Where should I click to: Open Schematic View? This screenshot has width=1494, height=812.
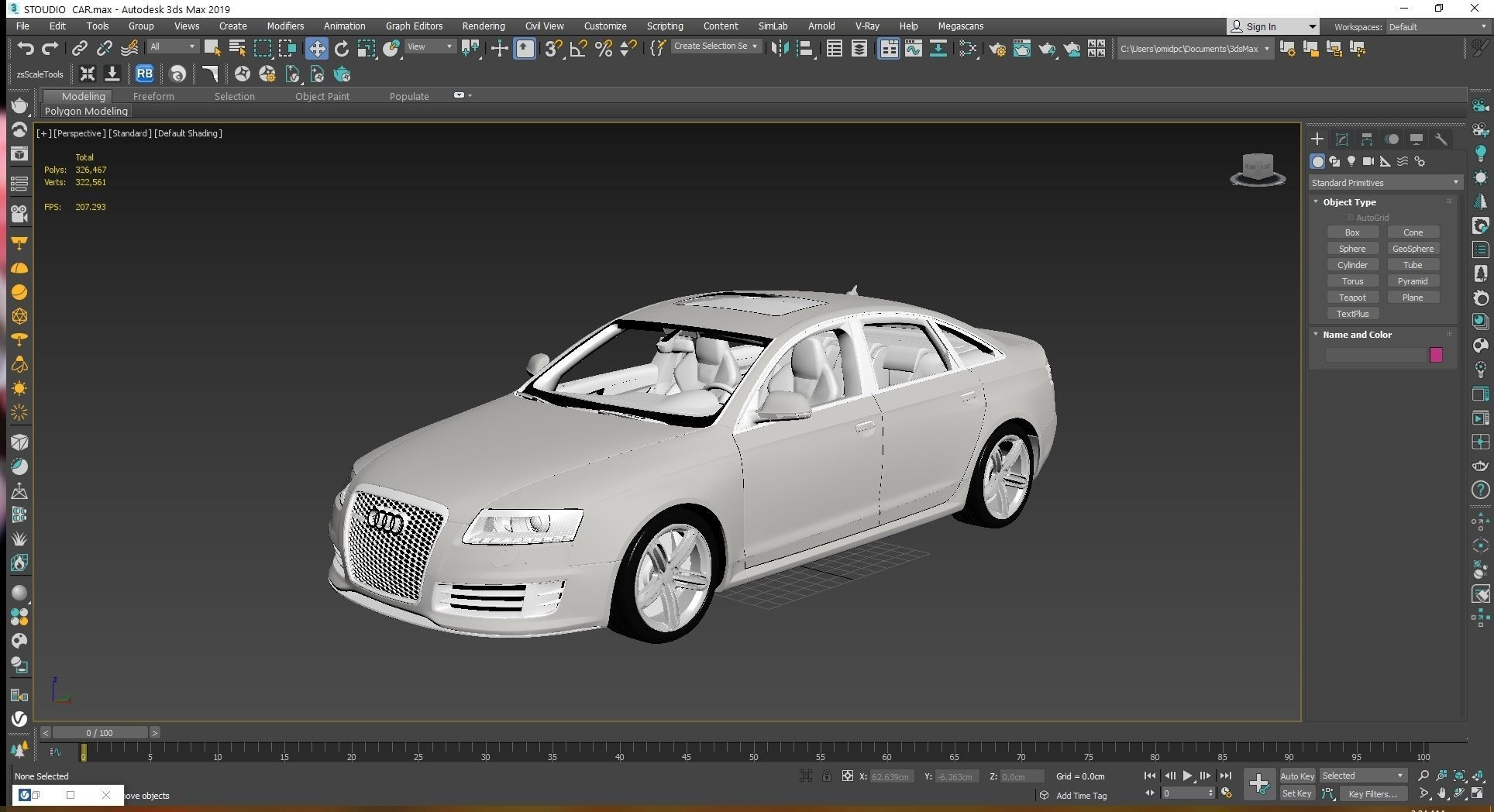coord(938,49)
